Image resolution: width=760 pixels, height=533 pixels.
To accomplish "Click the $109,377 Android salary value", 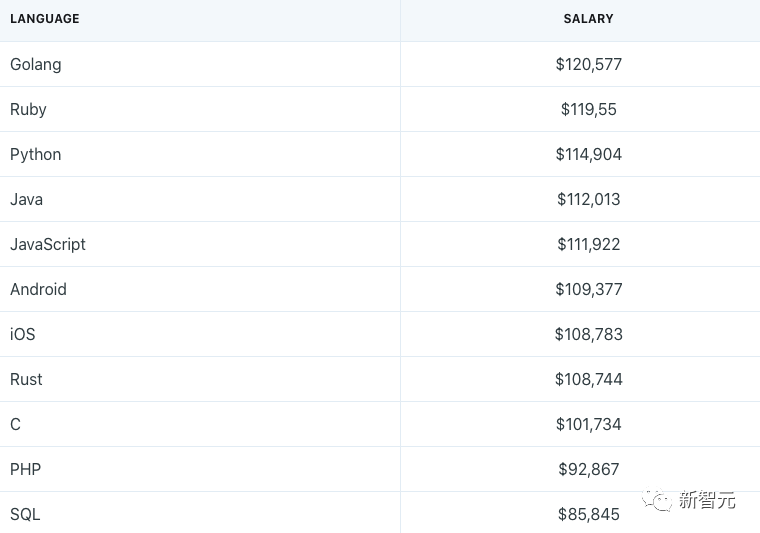I will point(589,289).
